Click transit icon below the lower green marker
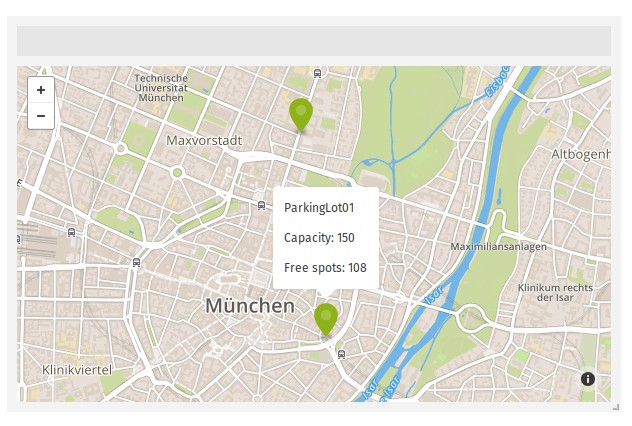Image resolution: width=632 pixels, height=426 pixels. point(342,354)
